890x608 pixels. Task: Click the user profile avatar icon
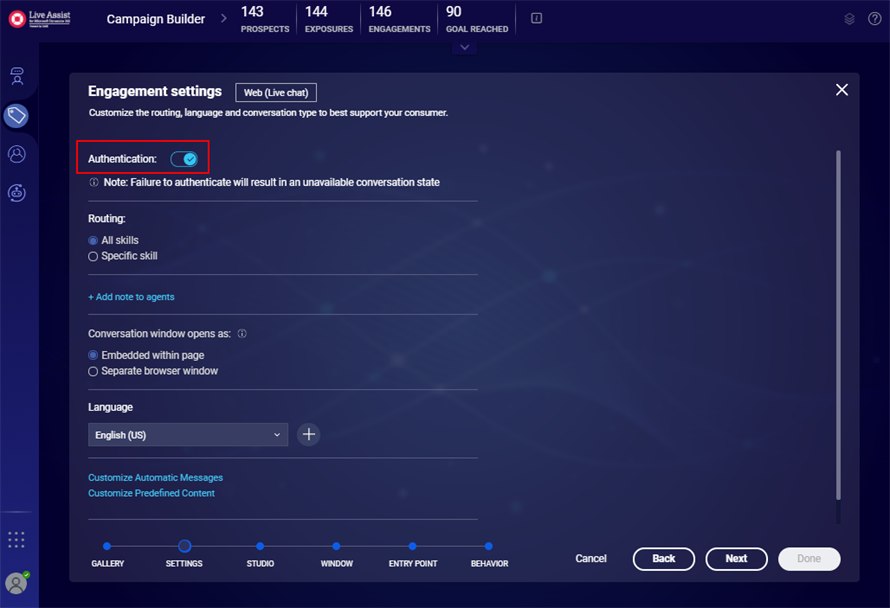click(x=16, y=583)
